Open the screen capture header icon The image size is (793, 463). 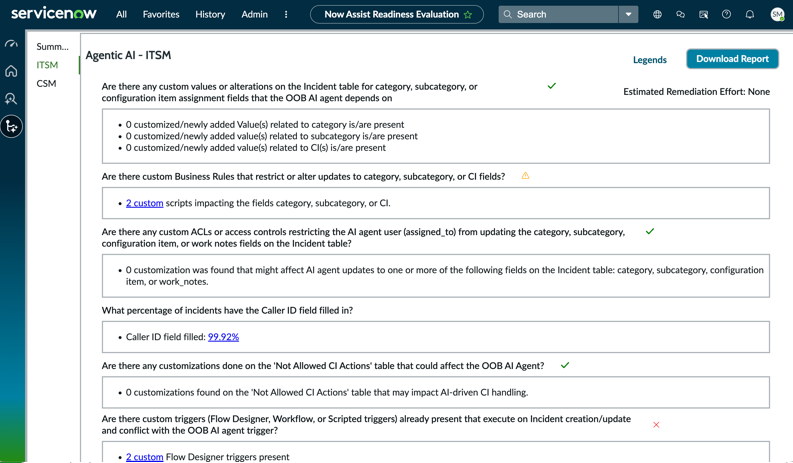click(703, 14)
